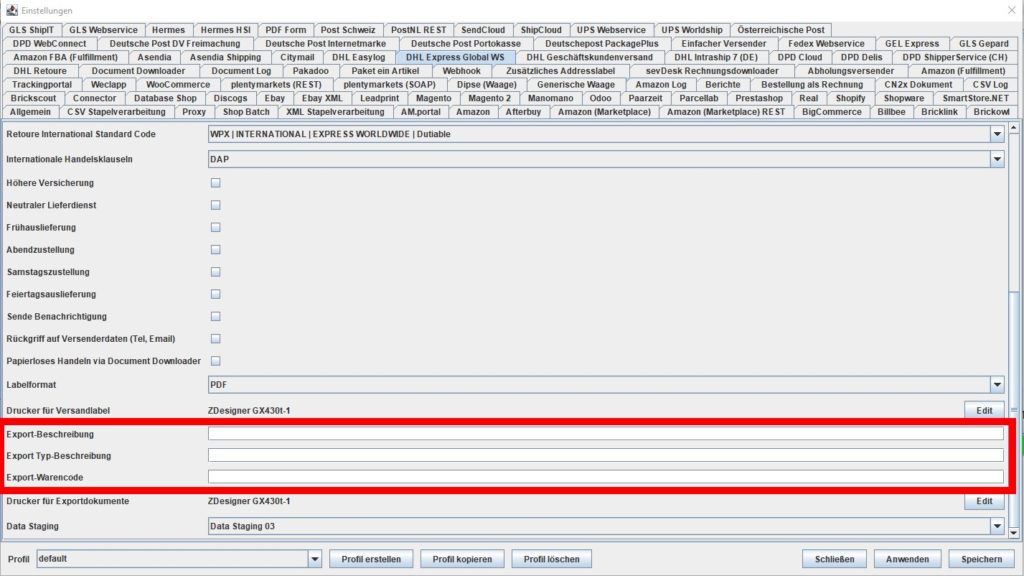Tick the Samstagszustellung checkbox

216,272
